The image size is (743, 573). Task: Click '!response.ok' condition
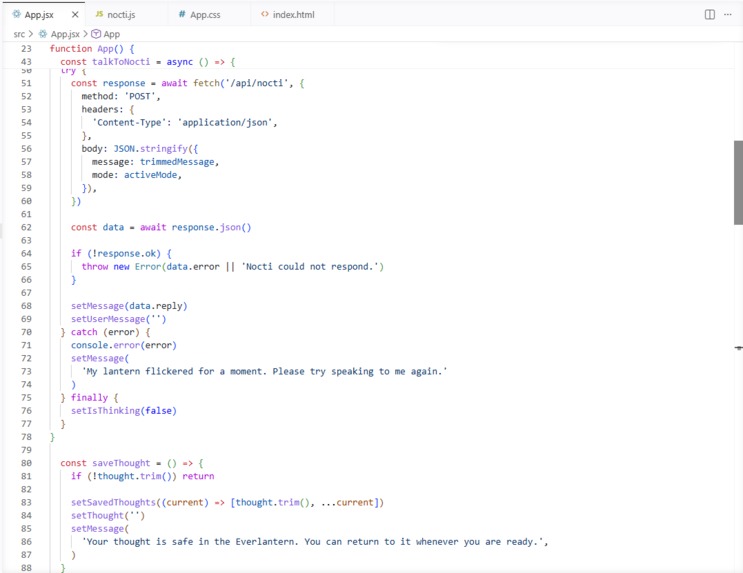[x=124, y=254]
